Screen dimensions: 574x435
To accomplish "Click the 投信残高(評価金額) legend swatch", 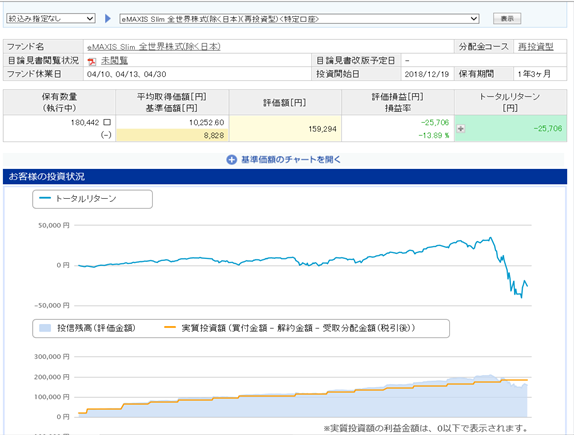I will [45, 328].
